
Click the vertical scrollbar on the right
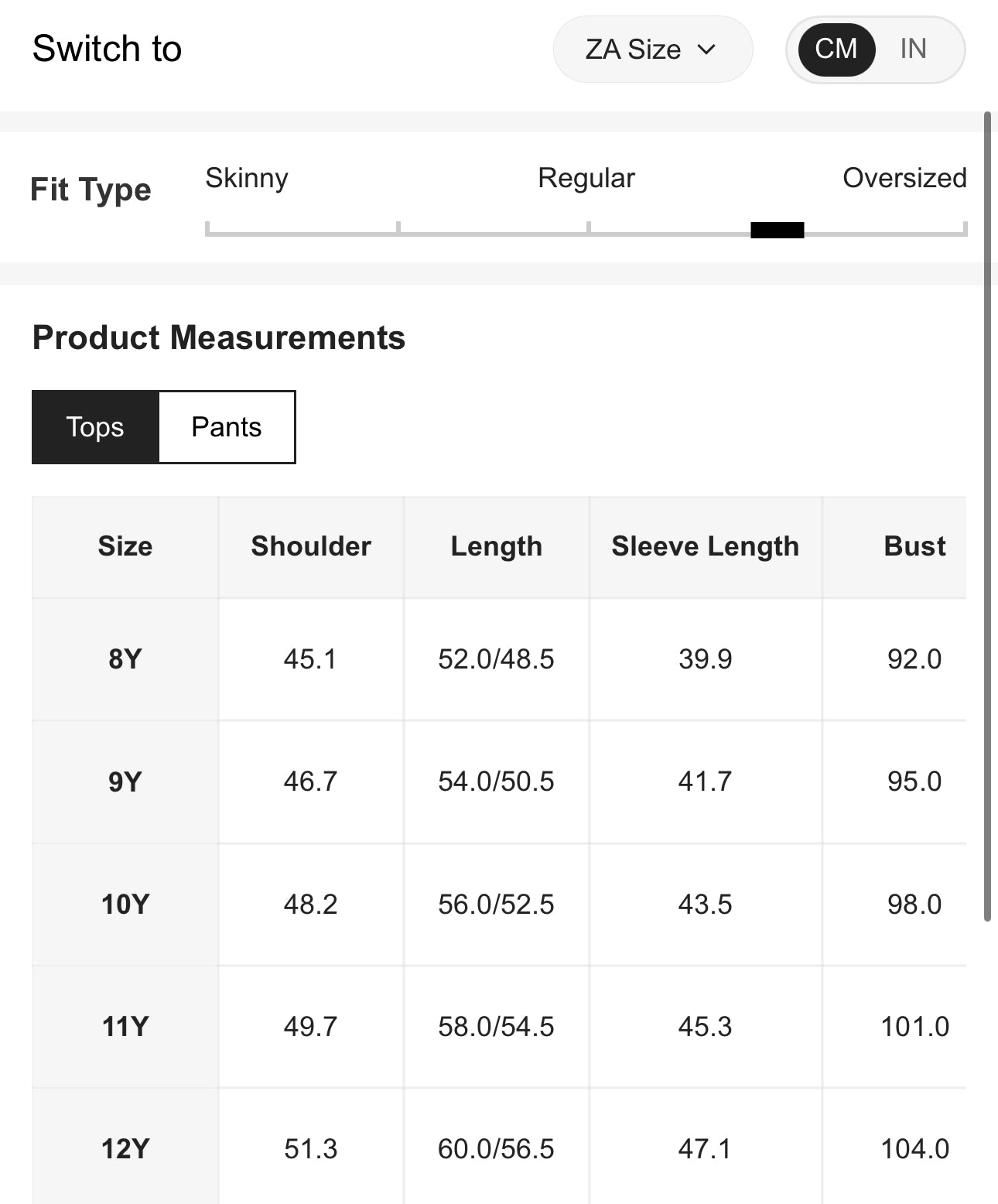[987, 517]
